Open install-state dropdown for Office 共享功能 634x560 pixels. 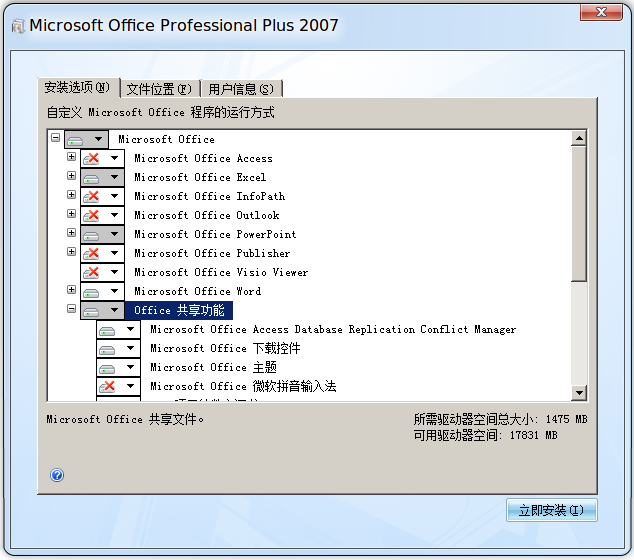click(103, 311)
